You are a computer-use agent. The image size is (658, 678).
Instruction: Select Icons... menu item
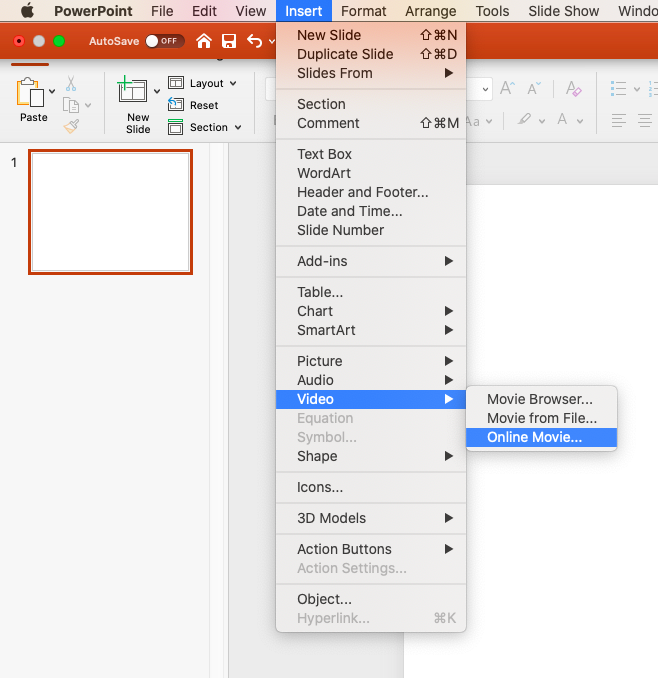[x=371, y=487]
